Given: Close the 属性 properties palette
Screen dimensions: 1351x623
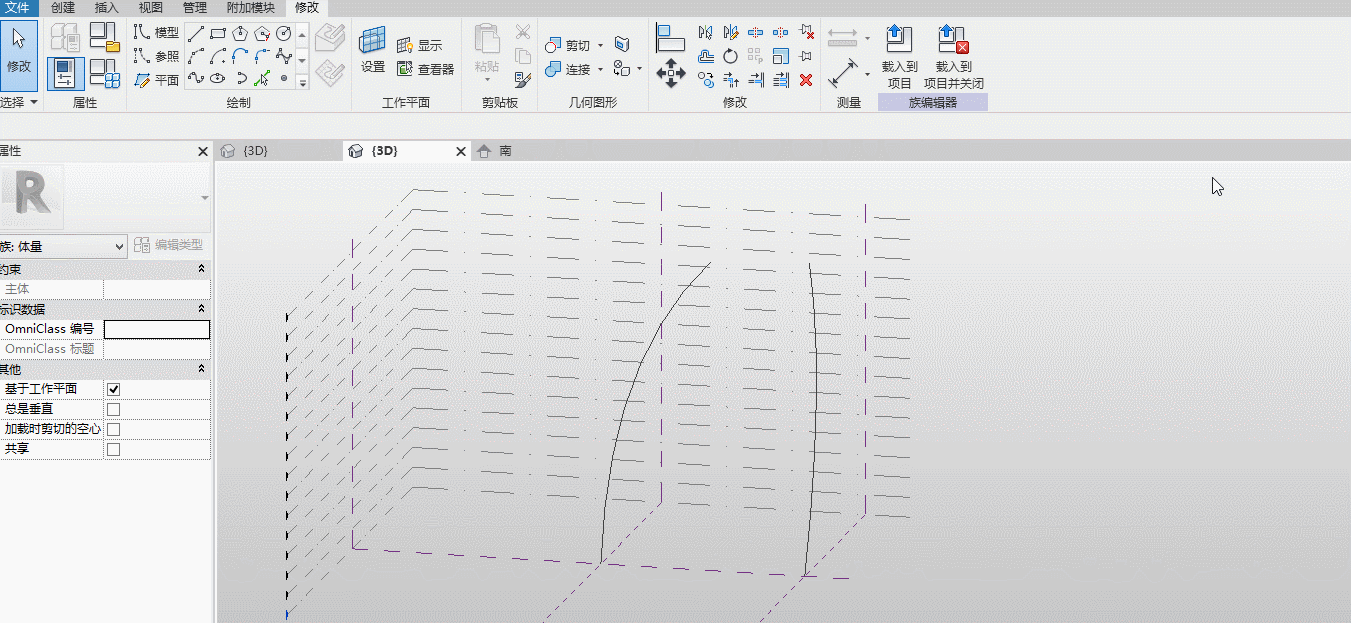Looking at the screenshot, I should (x=203, y=151).
